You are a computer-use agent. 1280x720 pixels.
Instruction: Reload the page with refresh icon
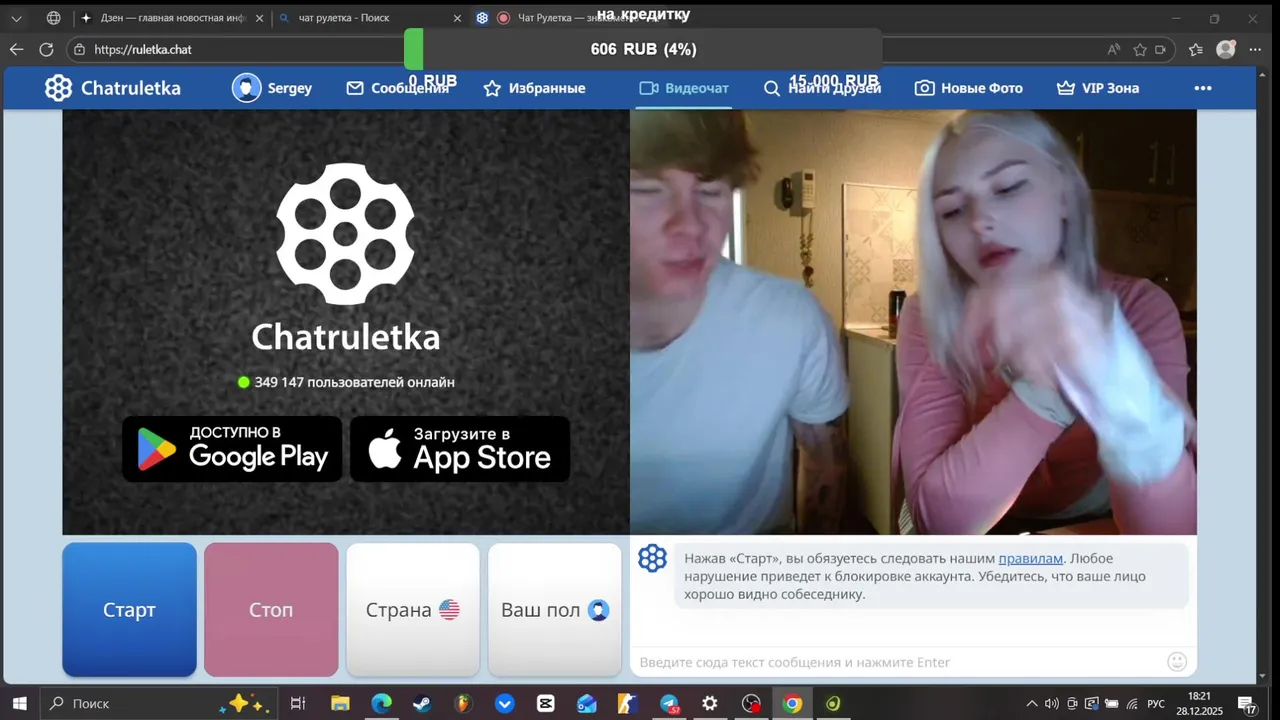pyautogui.click(x=46, y=49)
